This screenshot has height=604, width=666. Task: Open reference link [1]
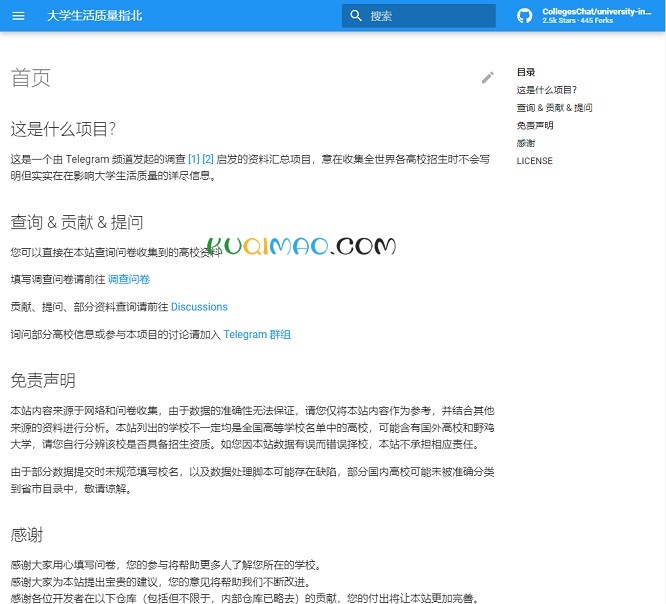coord(194,159)
